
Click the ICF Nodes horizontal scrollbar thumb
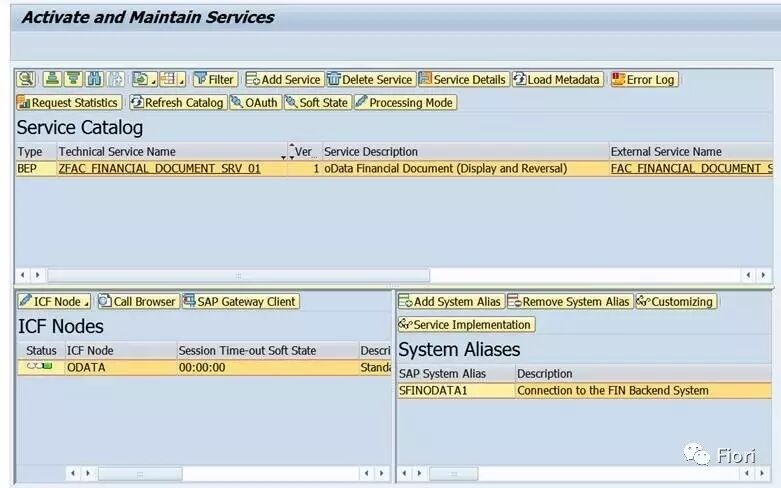pos(140,474)
